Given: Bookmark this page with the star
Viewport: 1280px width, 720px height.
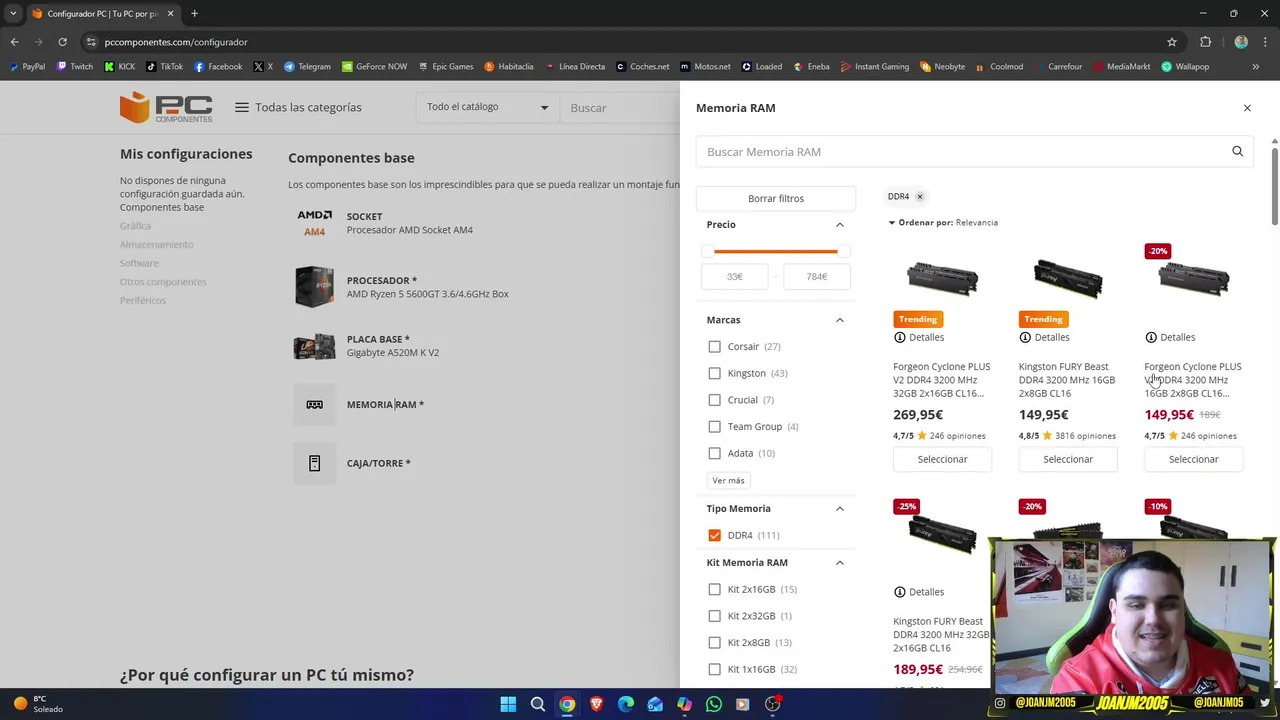Looking at the screenshot, I should [1172, 42].
